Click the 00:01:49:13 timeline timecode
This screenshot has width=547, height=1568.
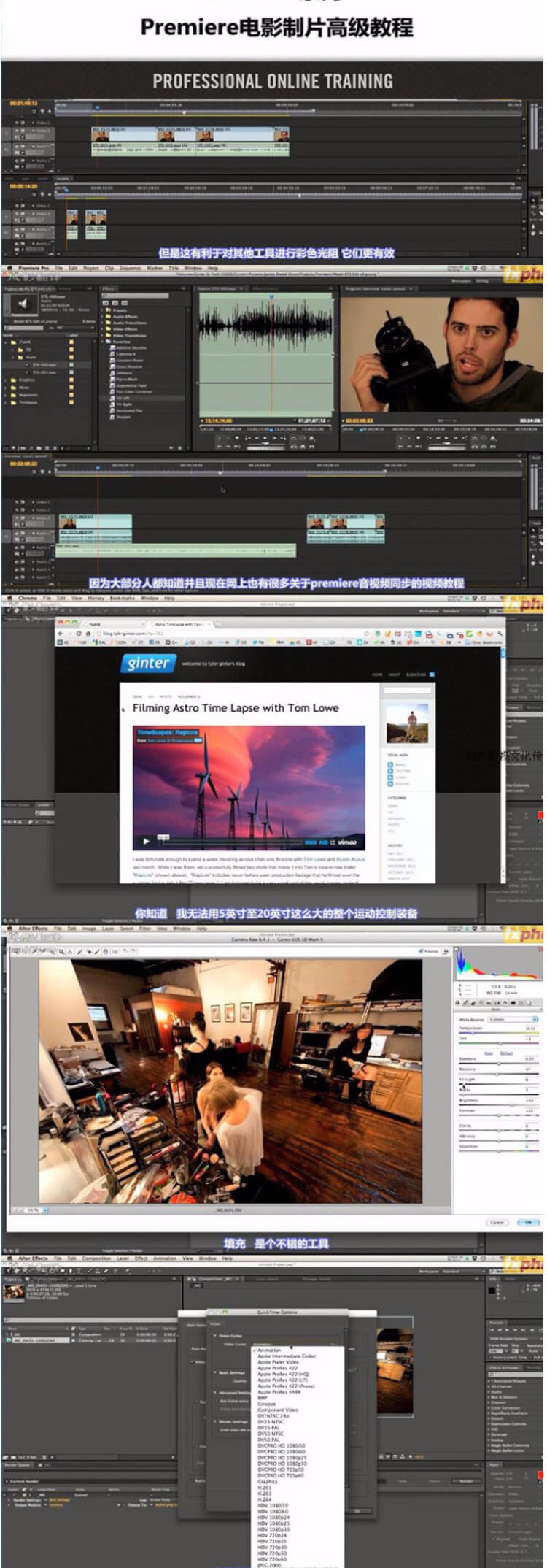[23, 104]
